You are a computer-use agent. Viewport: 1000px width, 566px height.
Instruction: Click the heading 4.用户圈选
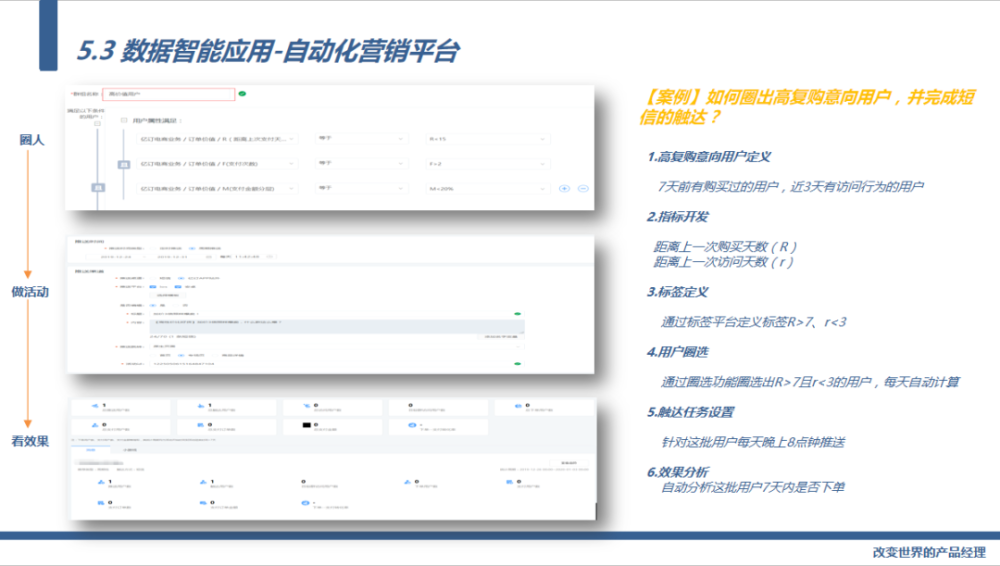click(678, 352)
